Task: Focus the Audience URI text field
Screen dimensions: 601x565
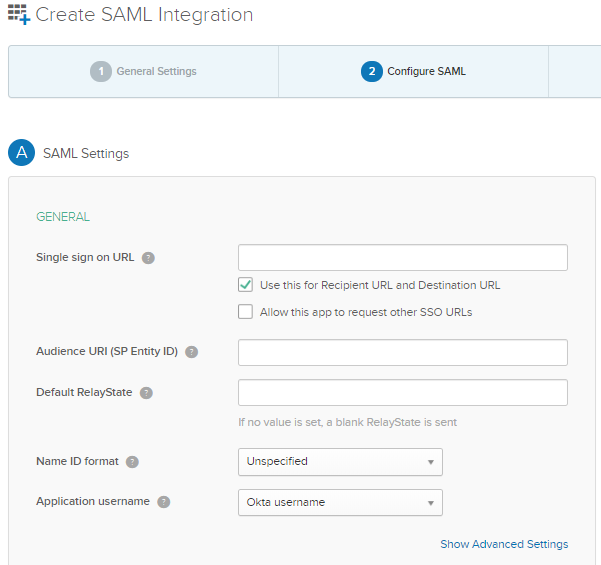Action: tap(402, 352)
